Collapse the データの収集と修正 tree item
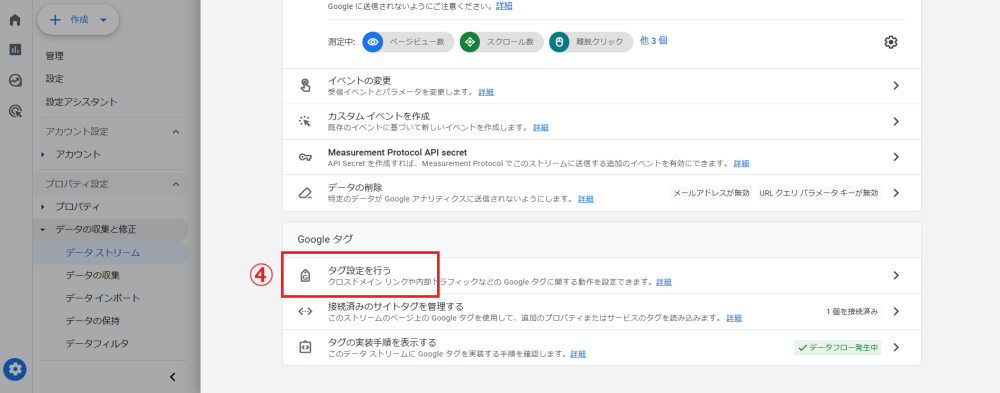 tap(43, 230)
